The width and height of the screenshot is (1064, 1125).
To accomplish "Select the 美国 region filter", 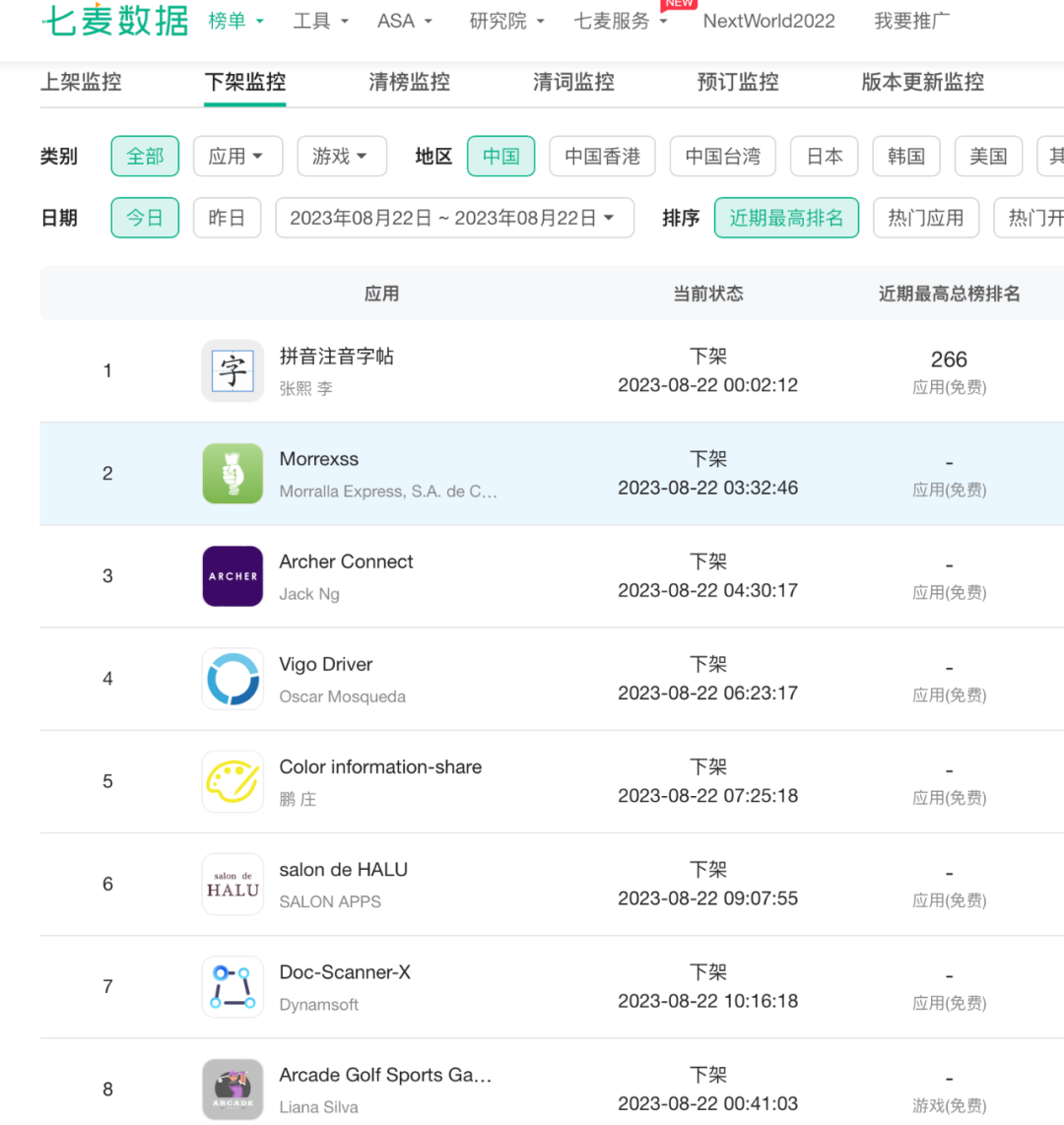I will [x=988, y=156].
